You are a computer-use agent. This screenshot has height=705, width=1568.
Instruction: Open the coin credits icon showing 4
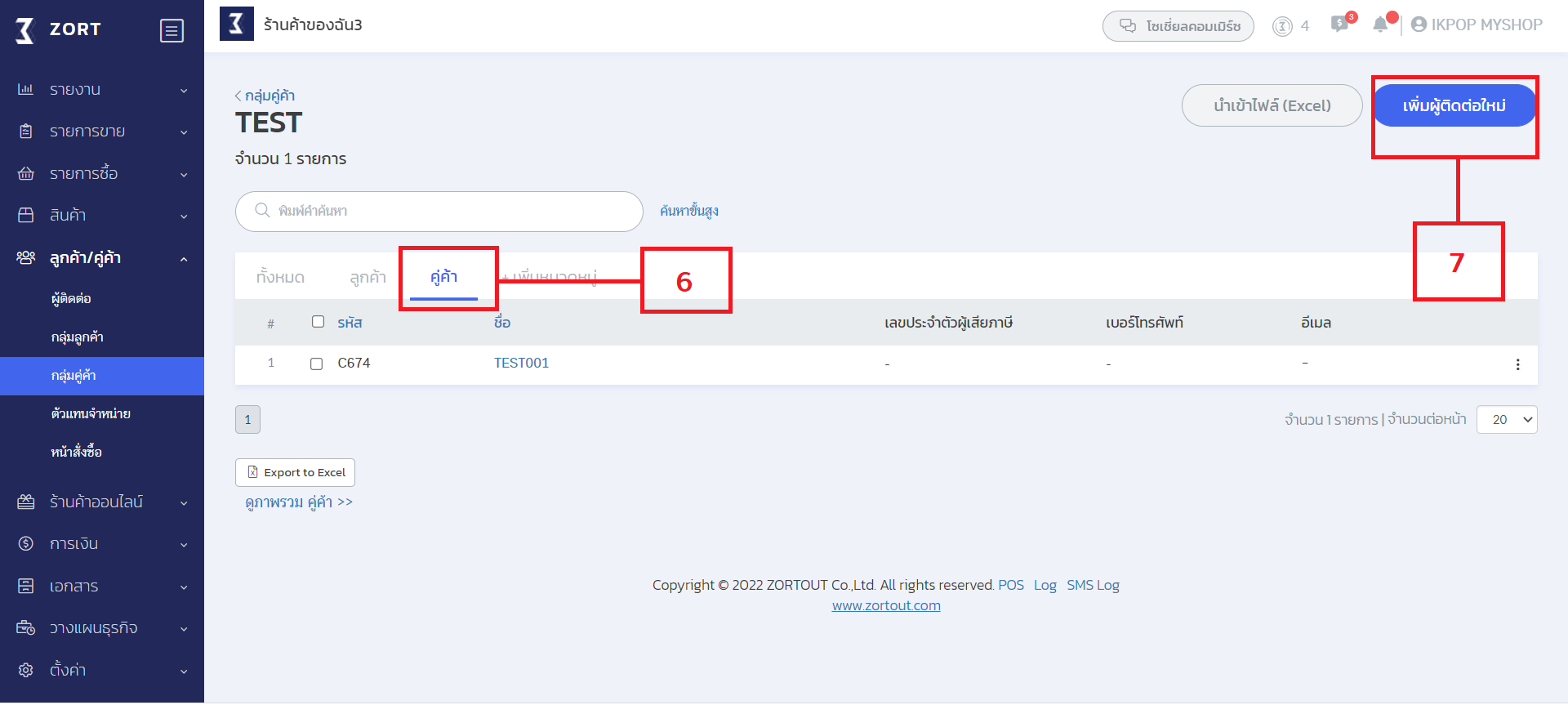(x=1282, y=26)
